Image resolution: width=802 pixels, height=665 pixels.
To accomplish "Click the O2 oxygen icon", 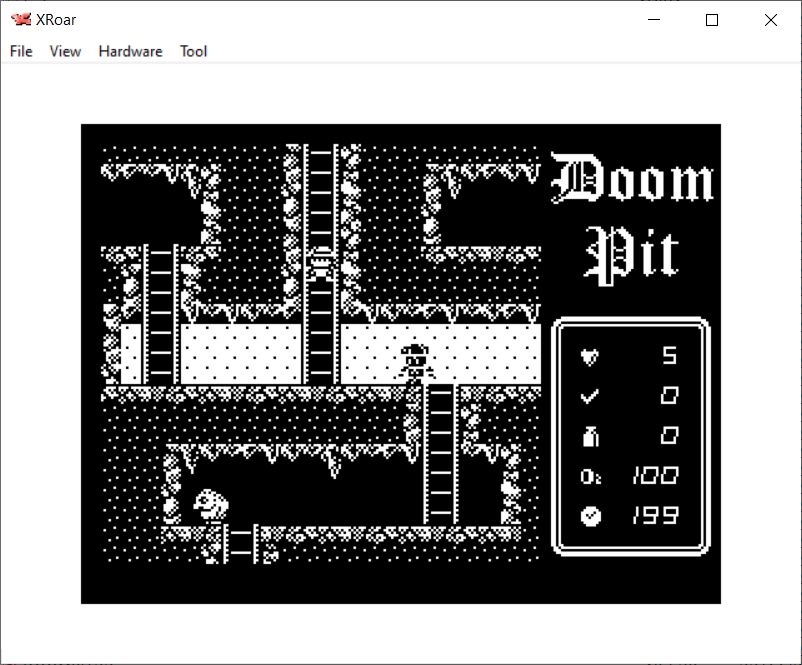I will [590, 477].
